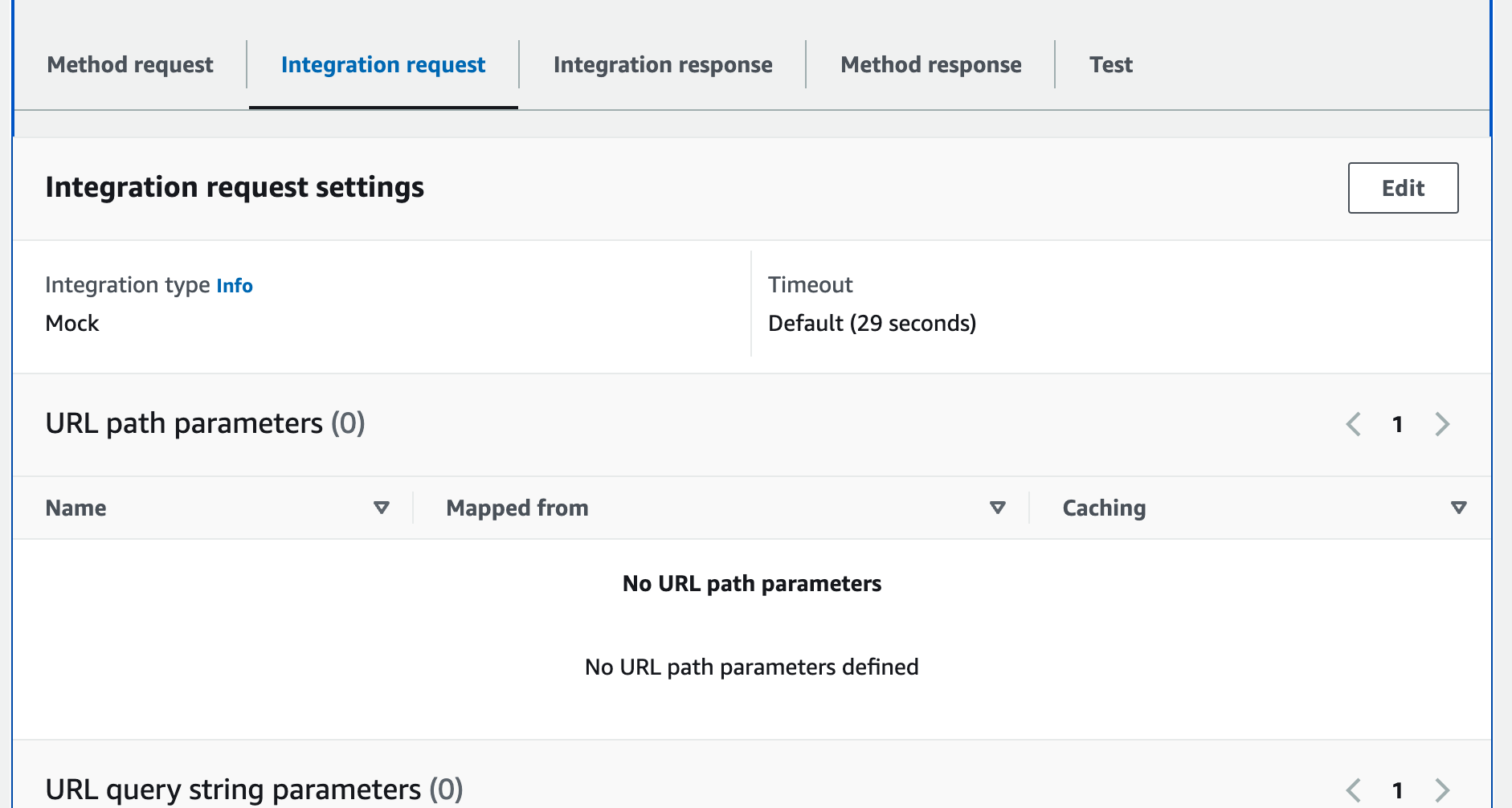
Task: Open the Test tab
Action: point(1111,64)
